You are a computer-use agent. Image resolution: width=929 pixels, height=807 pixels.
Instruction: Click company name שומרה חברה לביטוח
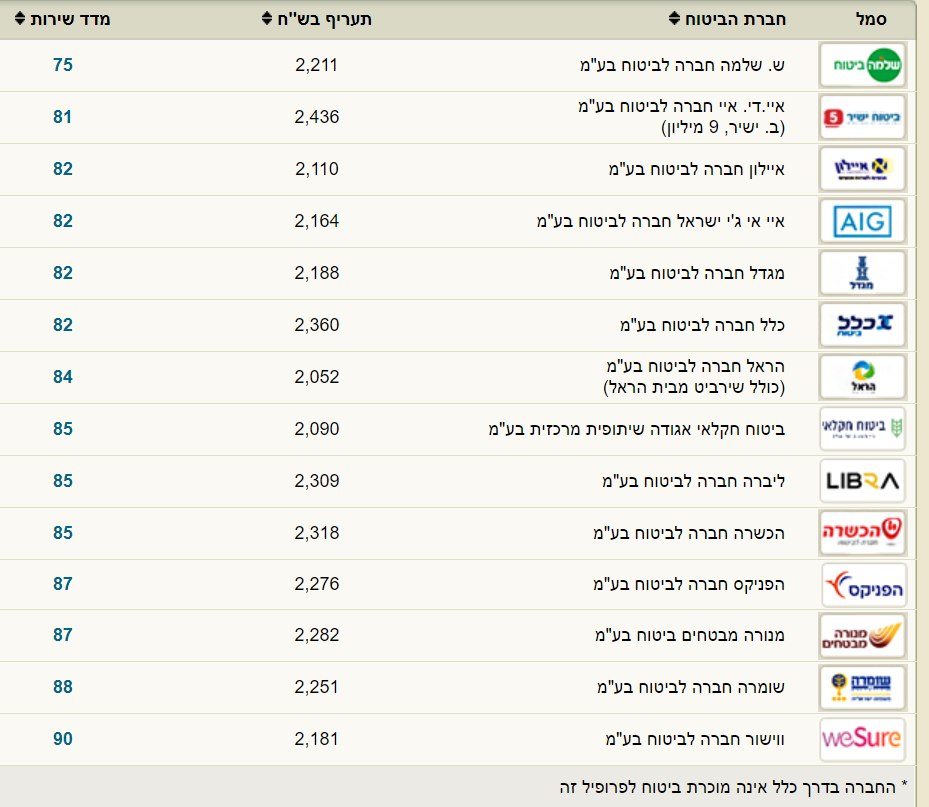click(x=691, y=687)
